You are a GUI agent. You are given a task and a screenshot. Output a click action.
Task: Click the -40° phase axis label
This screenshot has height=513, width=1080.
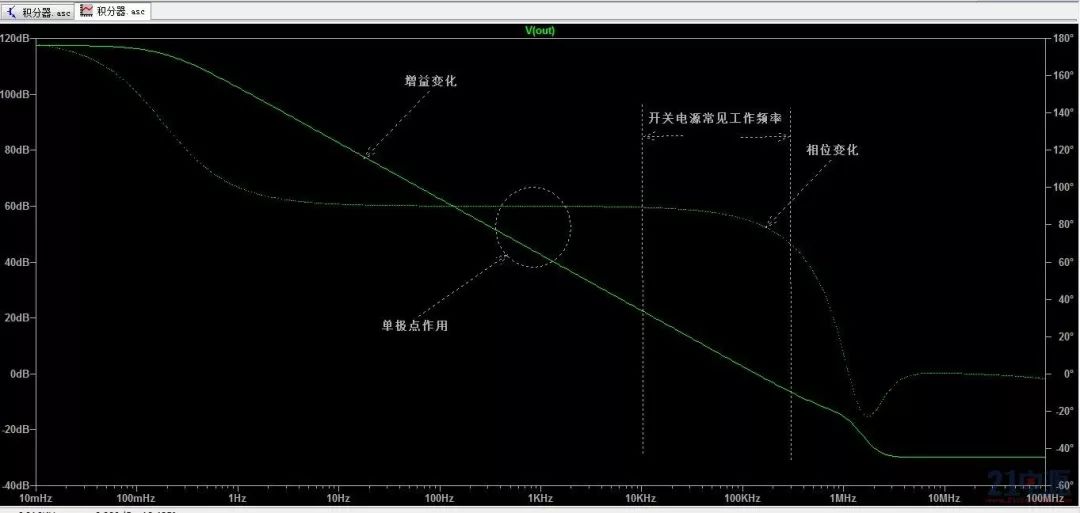click(1065, 448)
